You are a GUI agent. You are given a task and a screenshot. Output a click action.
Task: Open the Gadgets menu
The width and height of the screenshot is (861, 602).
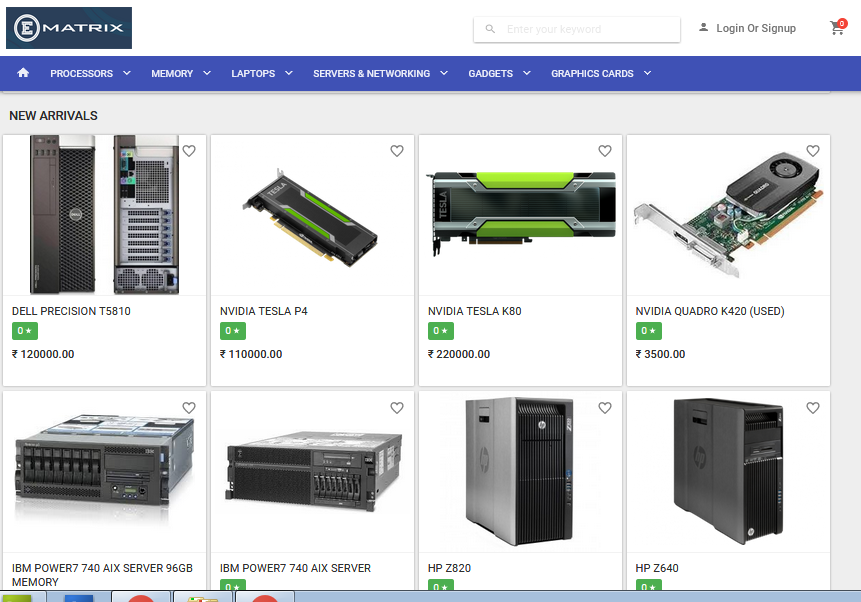point(490,74)
